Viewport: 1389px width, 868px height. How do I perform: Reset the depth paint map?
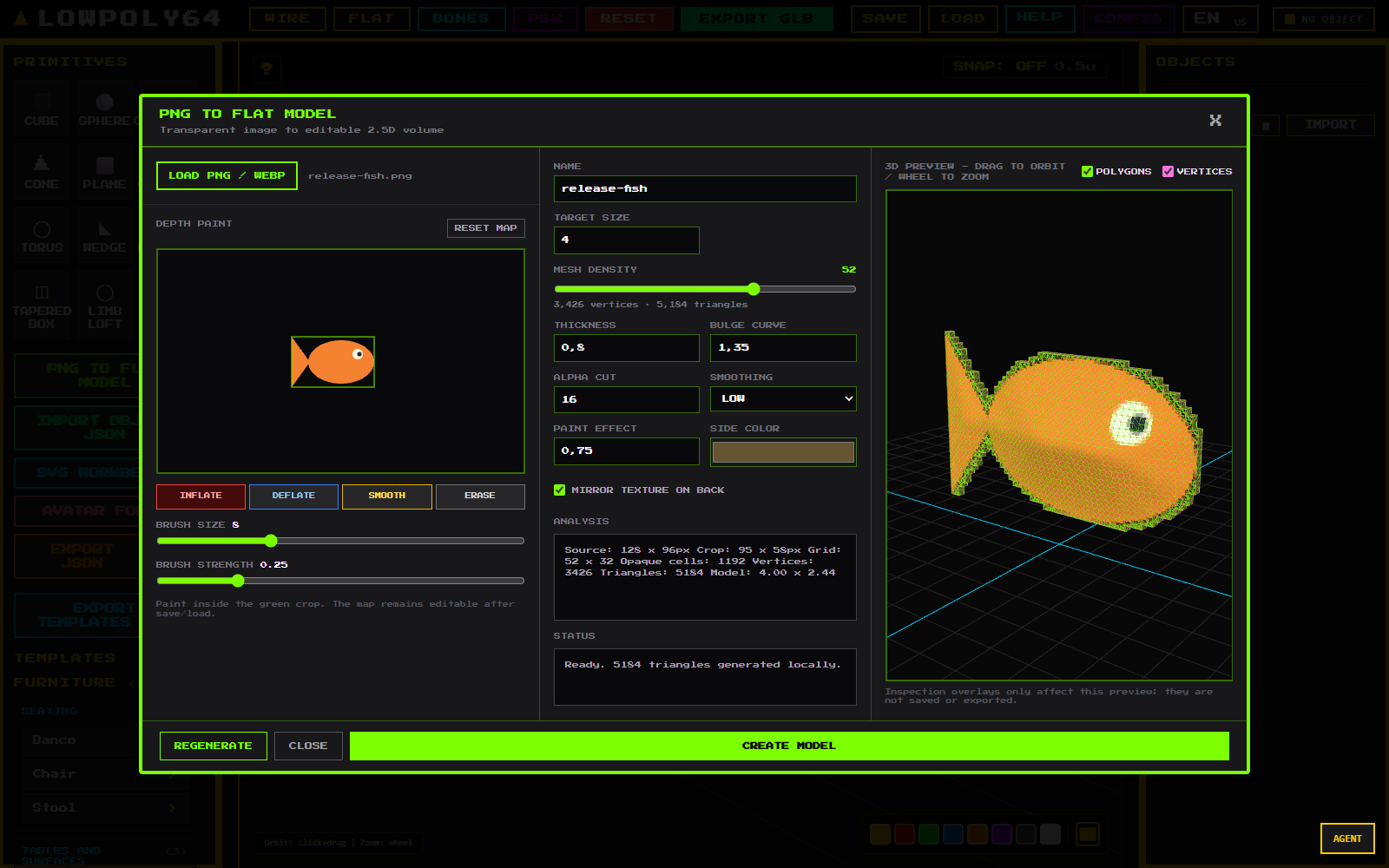click(485, 227)
